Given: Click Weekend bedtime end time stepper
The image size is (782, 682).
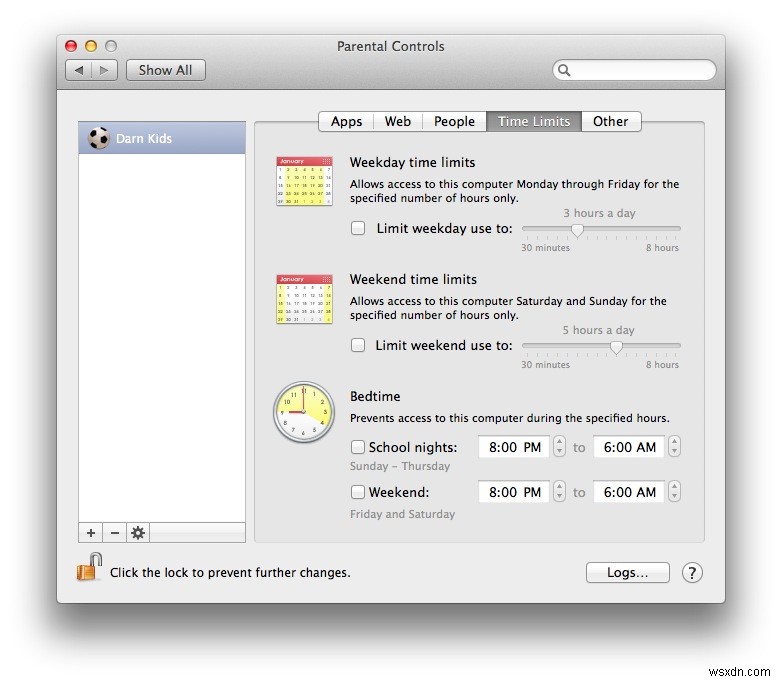Looking at the screenshot, I should pyautogui.click(x=674, y=491).
